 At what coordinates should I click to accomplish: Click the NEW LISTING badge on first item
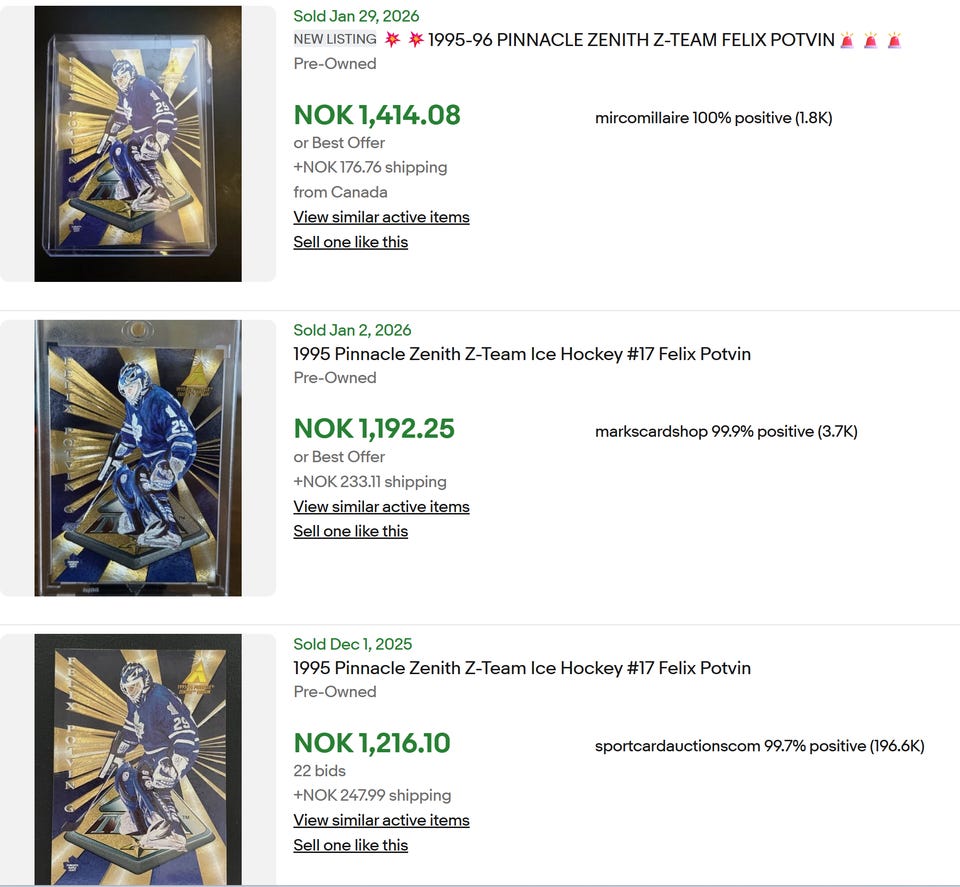[x=335, y=39]
